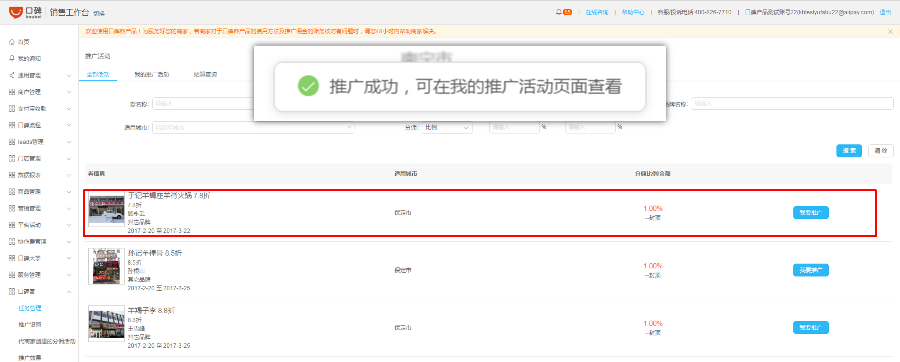Select the third tab after 我的推广活动

pos(205,75)
